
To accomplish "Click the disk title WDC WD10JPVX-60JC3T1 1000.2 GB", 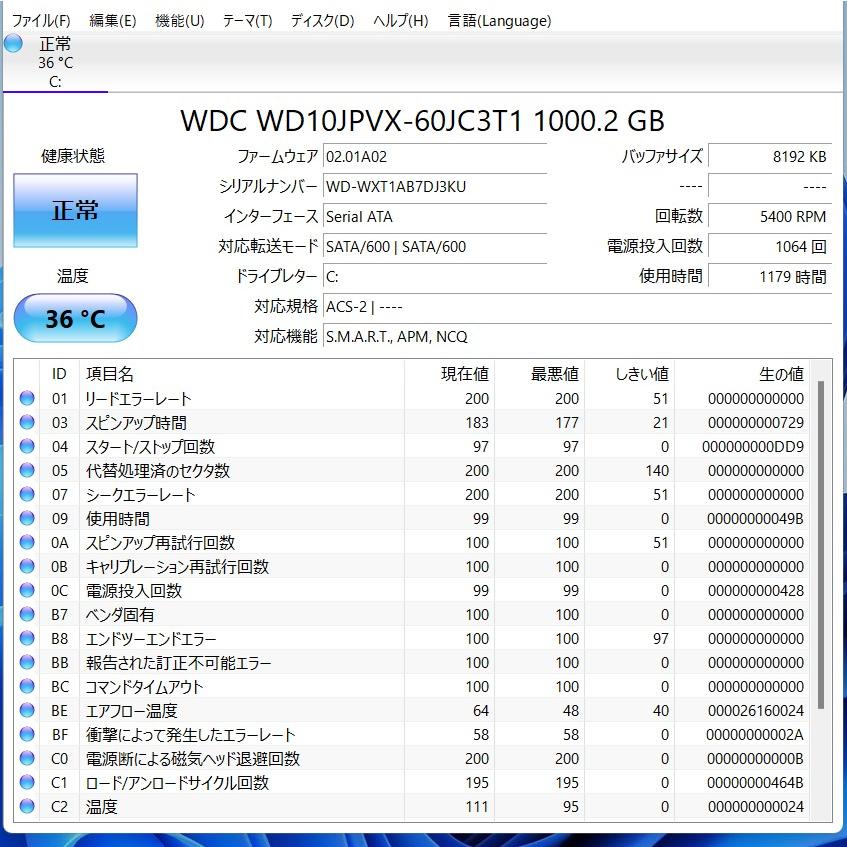I will click(422, 120).
